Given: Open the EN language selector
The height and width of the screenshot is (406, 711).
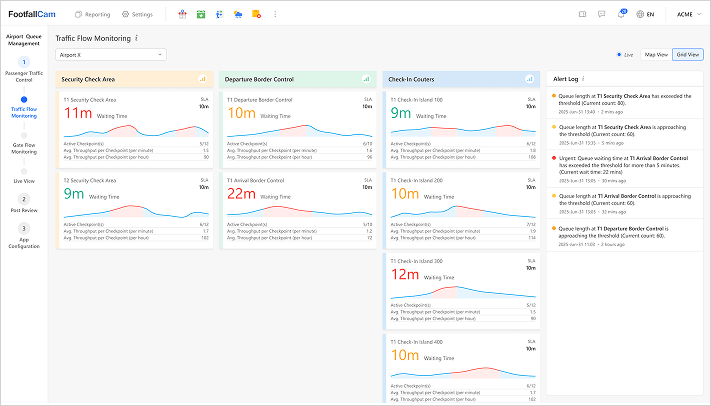Looking at the screenshot, I should click(x=645, y=15).
